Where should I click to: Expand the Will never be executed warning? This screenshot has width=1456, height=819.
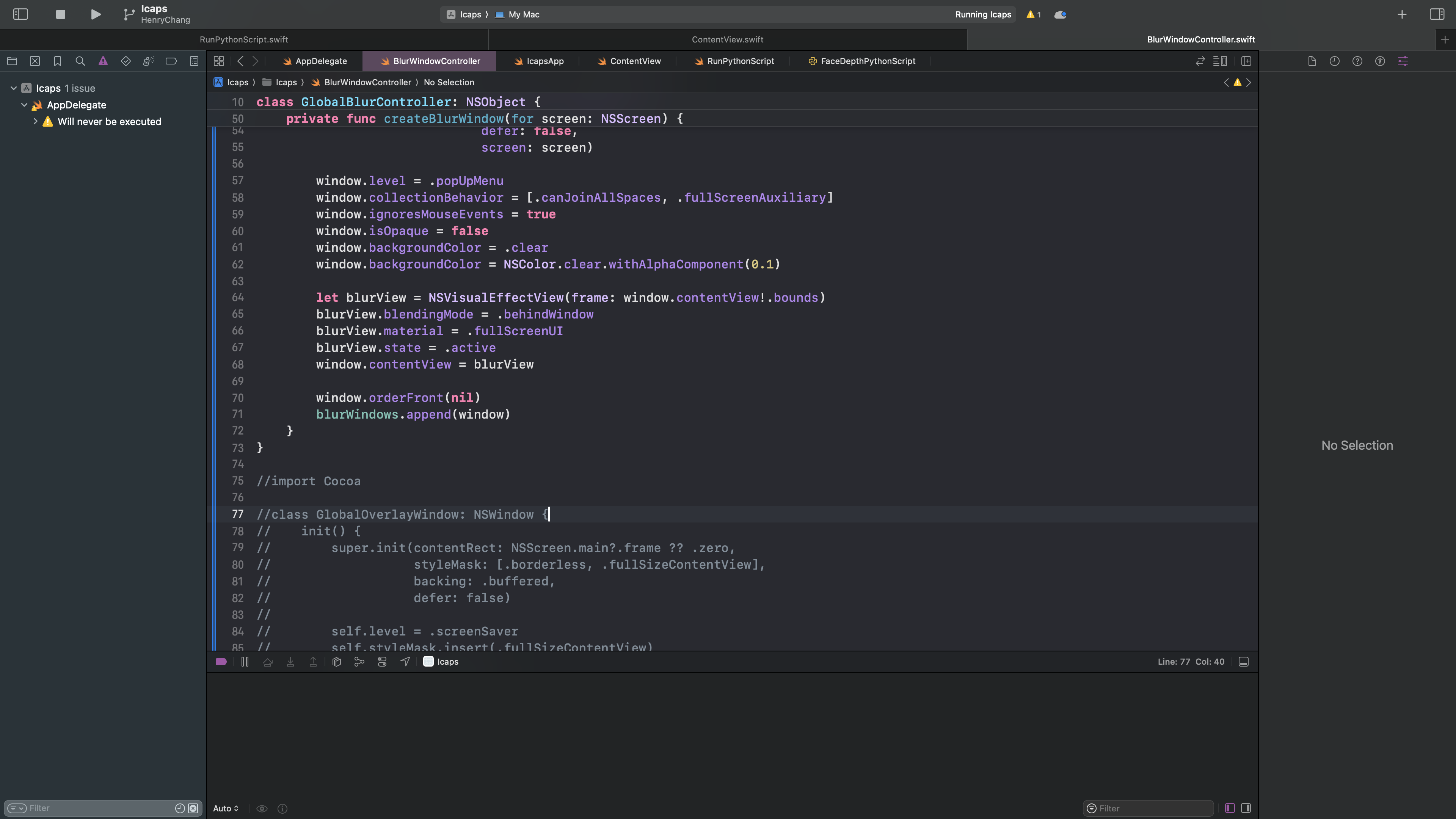(35, 121)
